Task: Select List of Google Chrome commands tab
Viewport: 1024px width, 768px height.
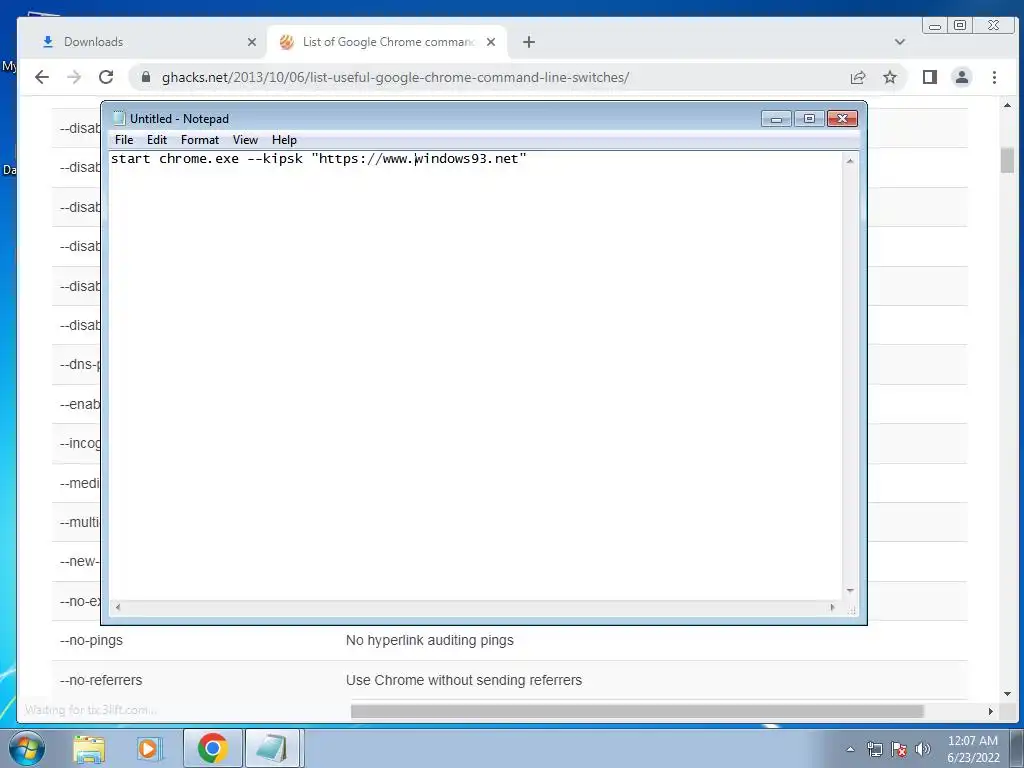Action: pyautogui.click(x=387, y=42)
